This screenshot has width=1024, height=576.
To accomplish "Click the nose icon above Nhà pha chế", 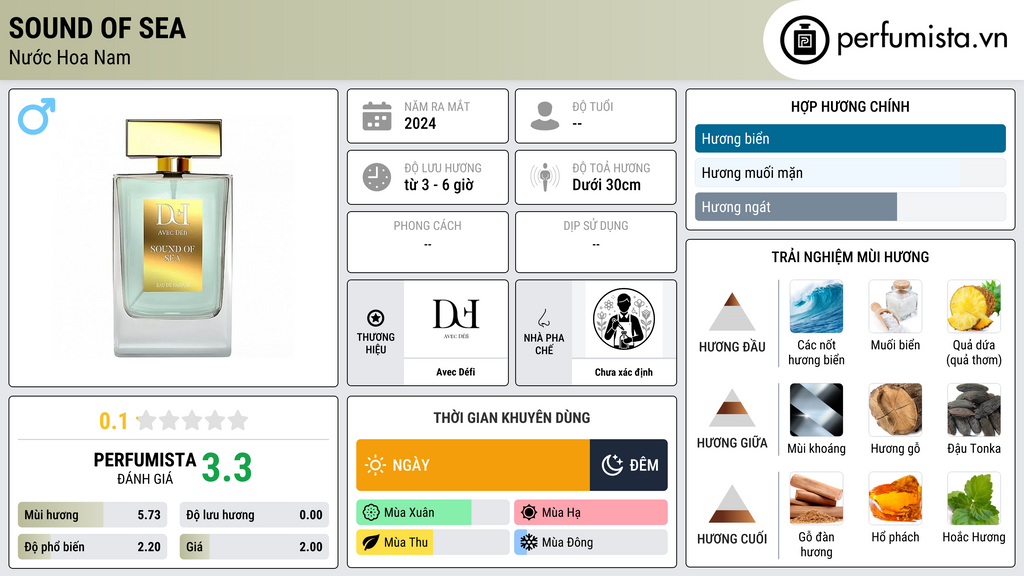I will pyautogui.click(x=543, y=318).
